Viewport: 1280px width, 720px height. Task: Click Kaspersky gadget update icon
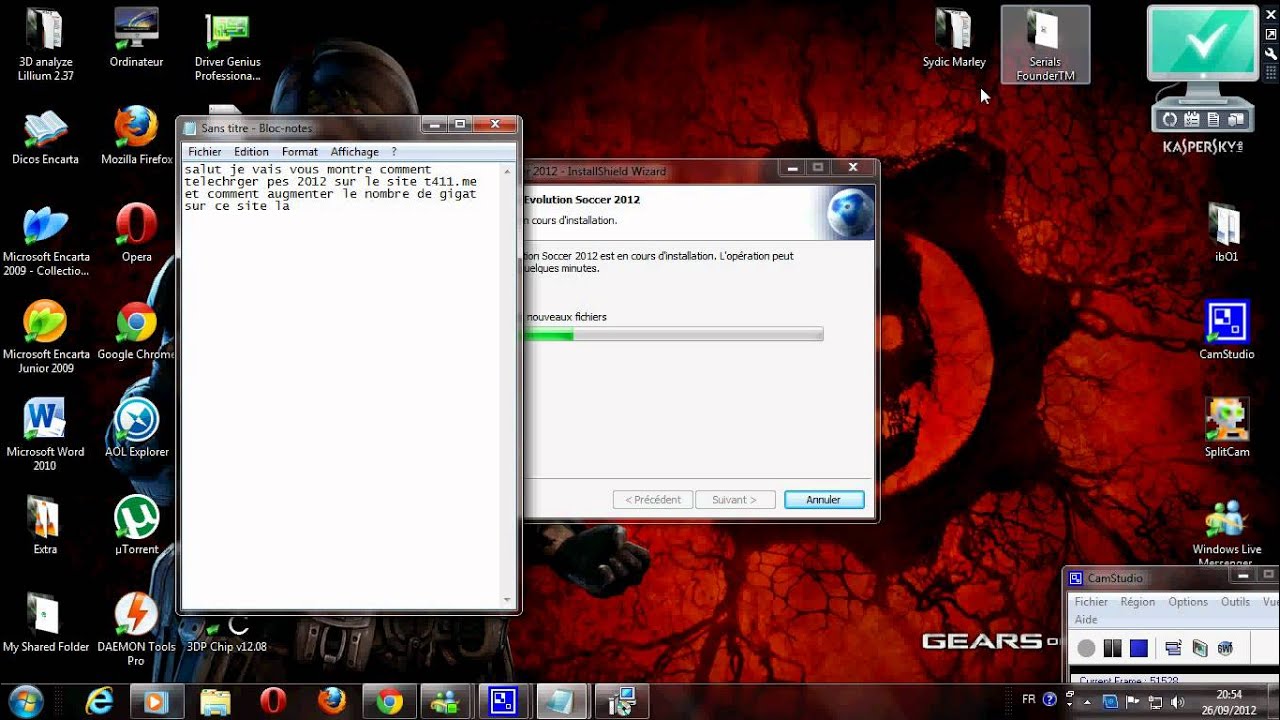tap(1170, 120)
